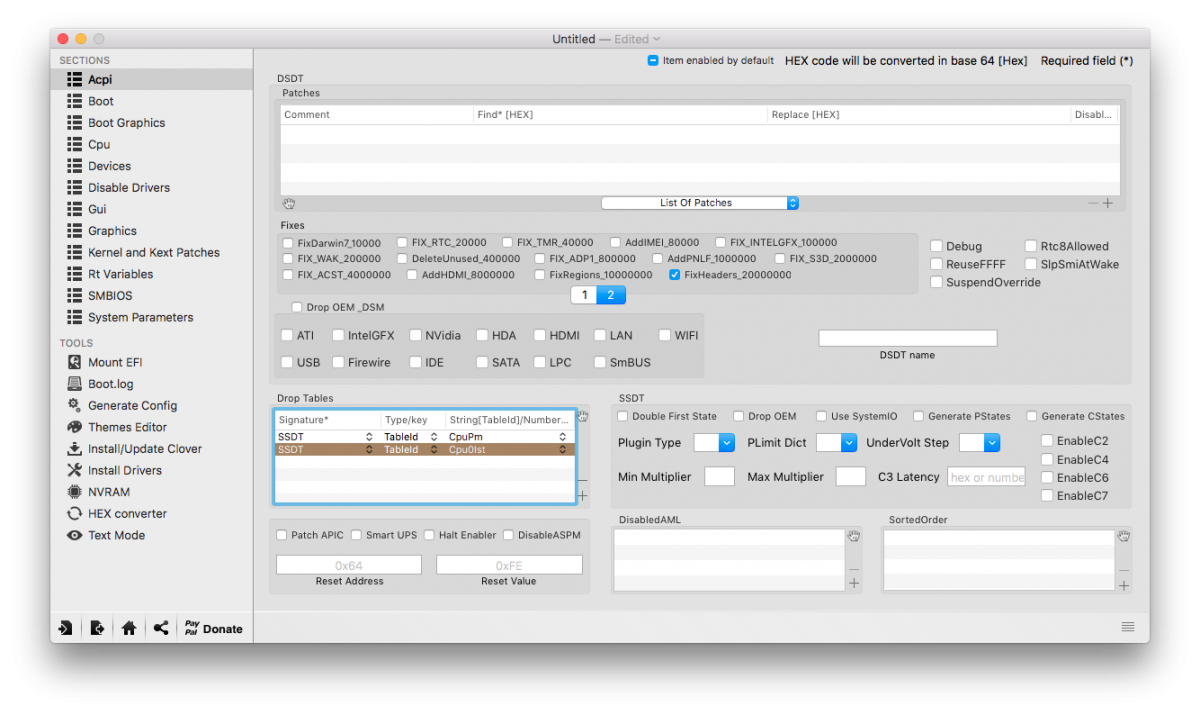Image resolution: width=1200 pixels, height=715 pixels.
Task: Open the UnderVolt Step dropdown
Action: [979, 442]
